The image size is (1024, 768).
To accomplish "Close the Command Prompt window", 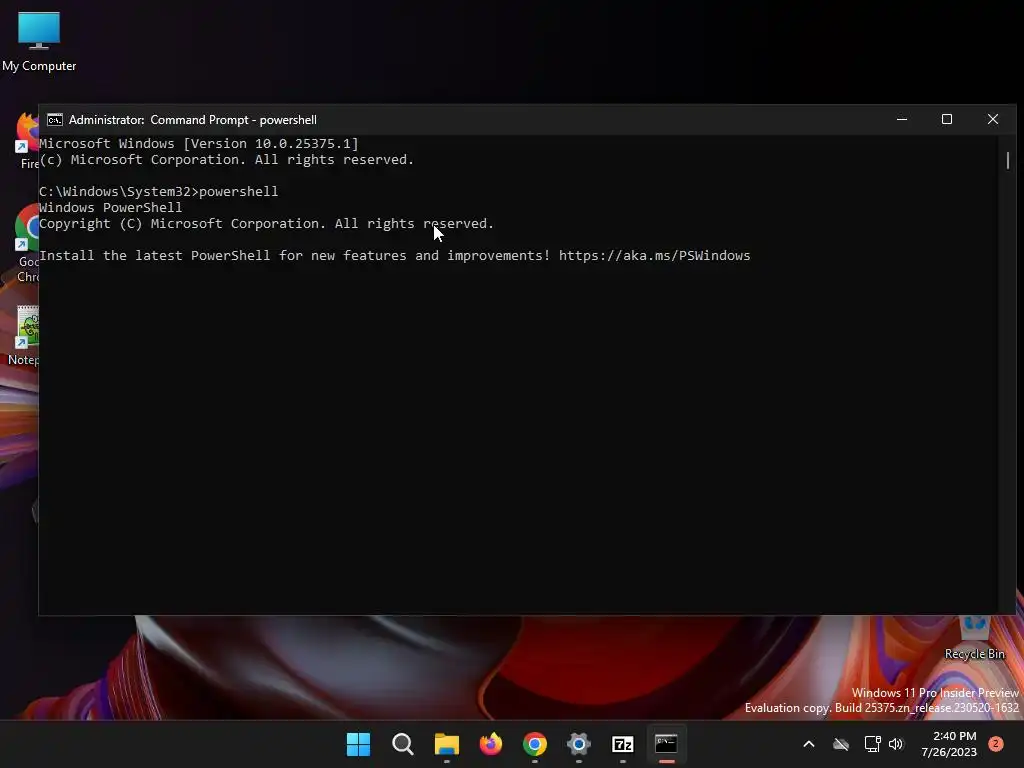I will pos(993,120).
